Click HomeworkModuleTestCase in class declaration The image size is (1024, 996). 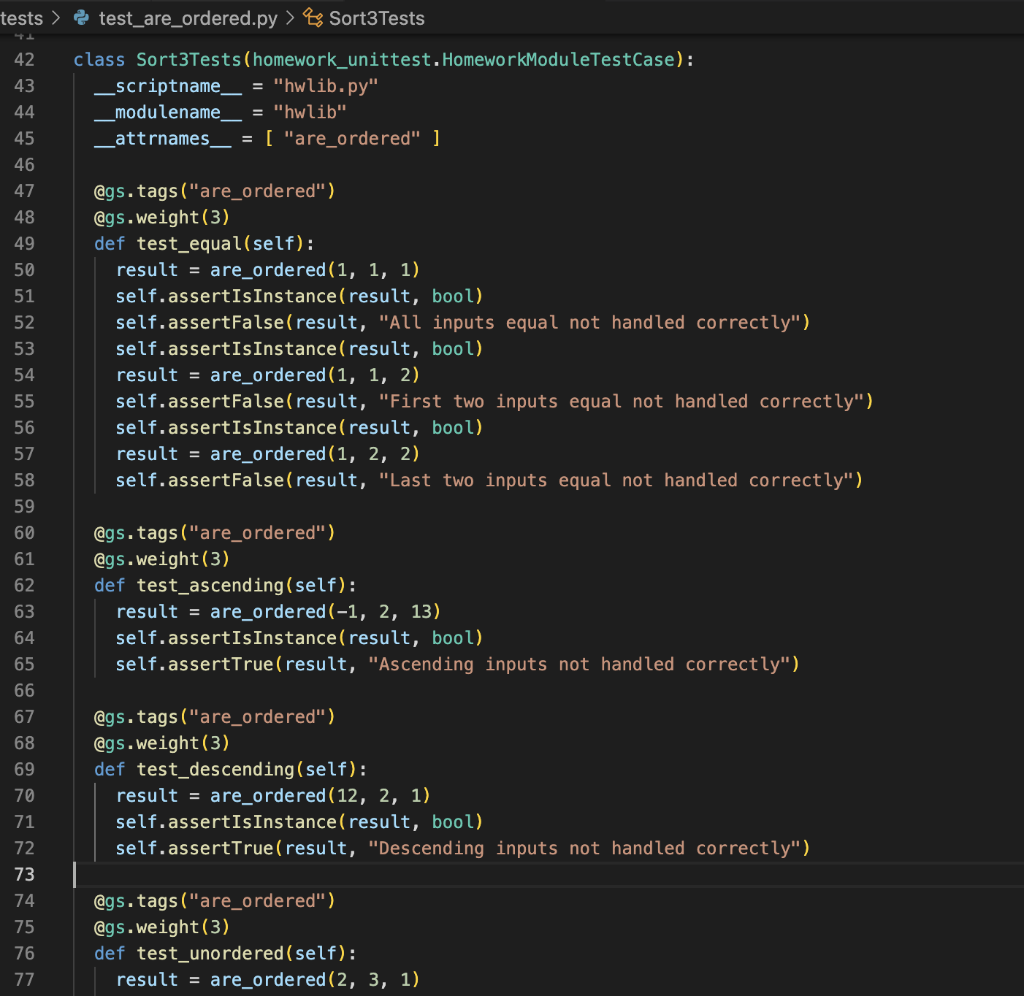pyautogui.click(x=558, y=59)
